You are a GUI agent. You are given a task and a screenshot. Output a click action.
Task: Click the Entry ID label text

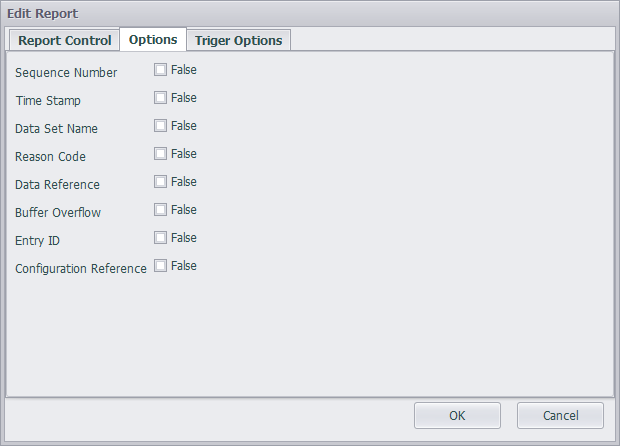tap(38, 241)
